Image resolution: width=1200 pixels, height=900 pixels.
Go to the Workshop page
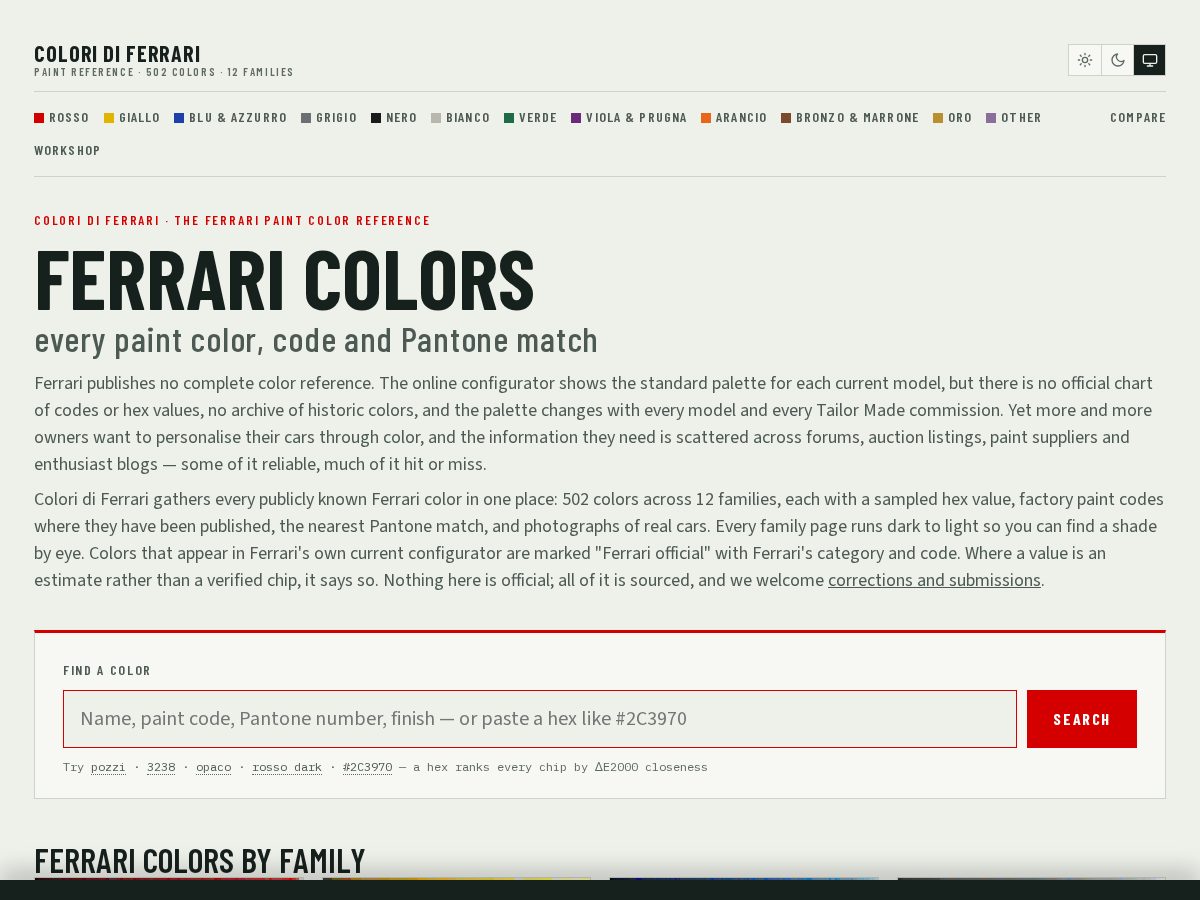click(67, 151)
